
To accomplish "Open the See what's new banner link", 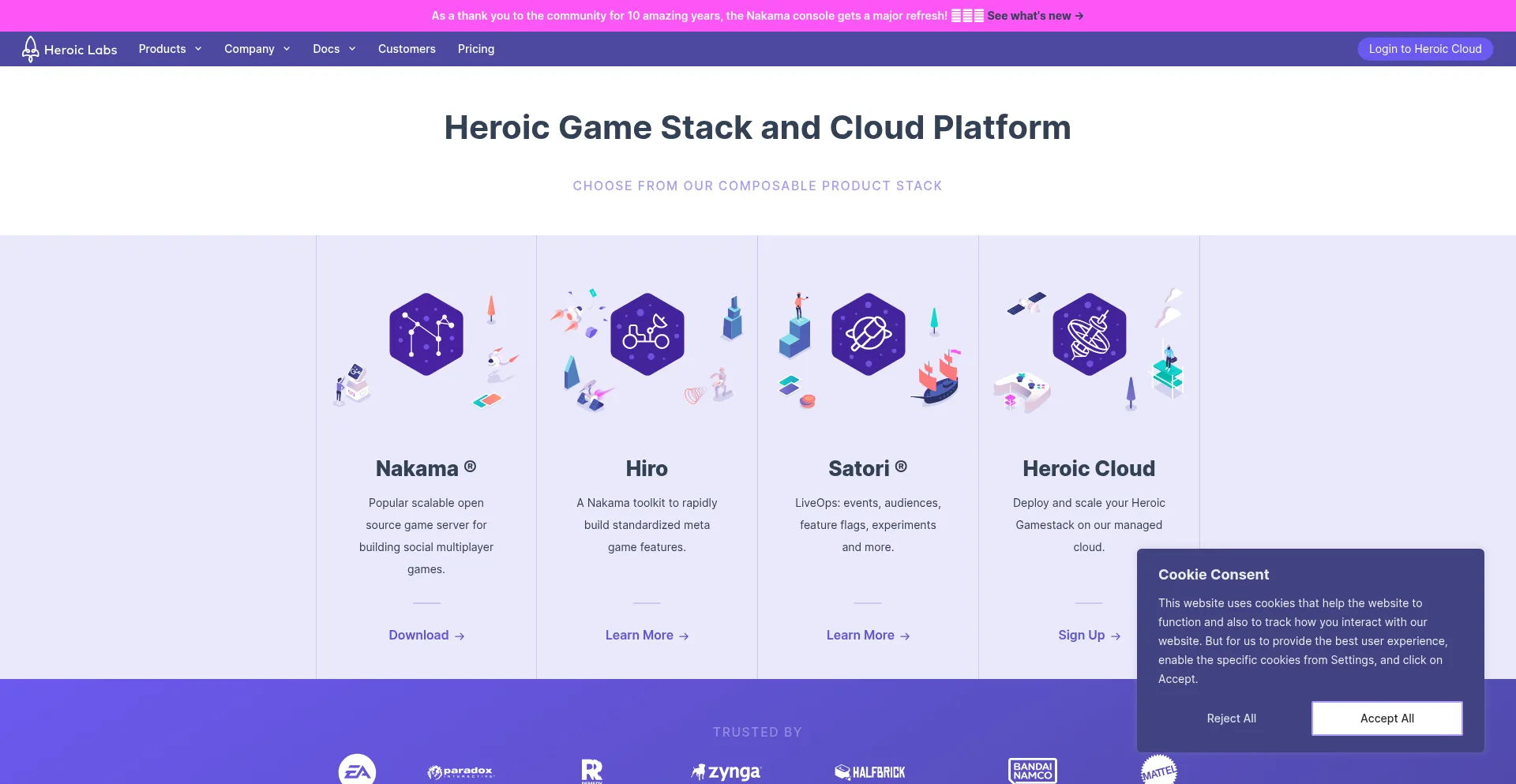I will [1034, 16].
